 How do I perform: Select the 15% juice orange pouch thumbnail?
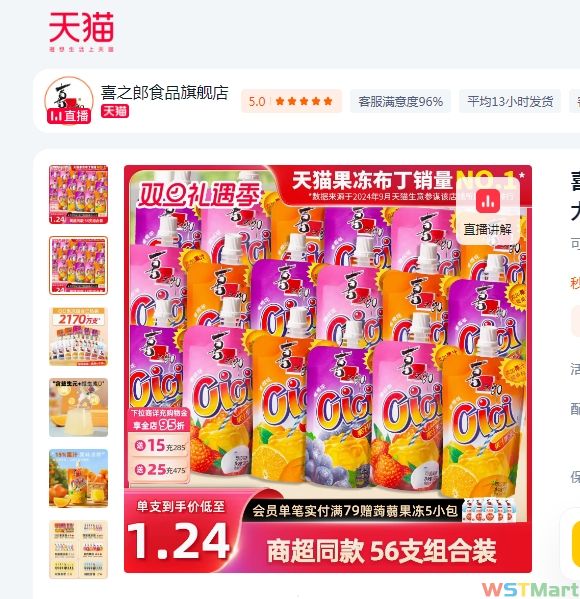(78, 479)
